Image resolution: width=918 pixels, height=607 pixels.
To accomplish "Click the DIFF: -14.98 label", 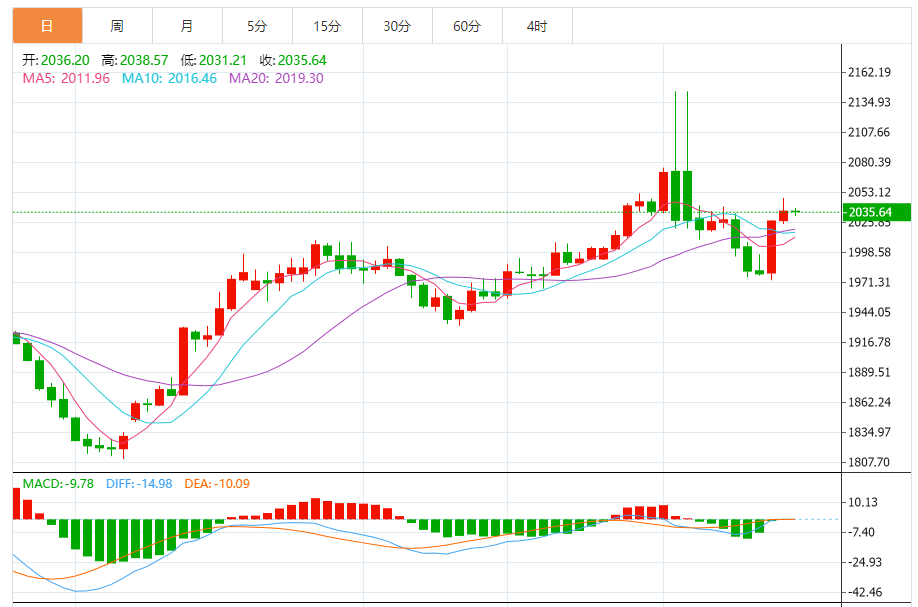I will coord(139,484).
